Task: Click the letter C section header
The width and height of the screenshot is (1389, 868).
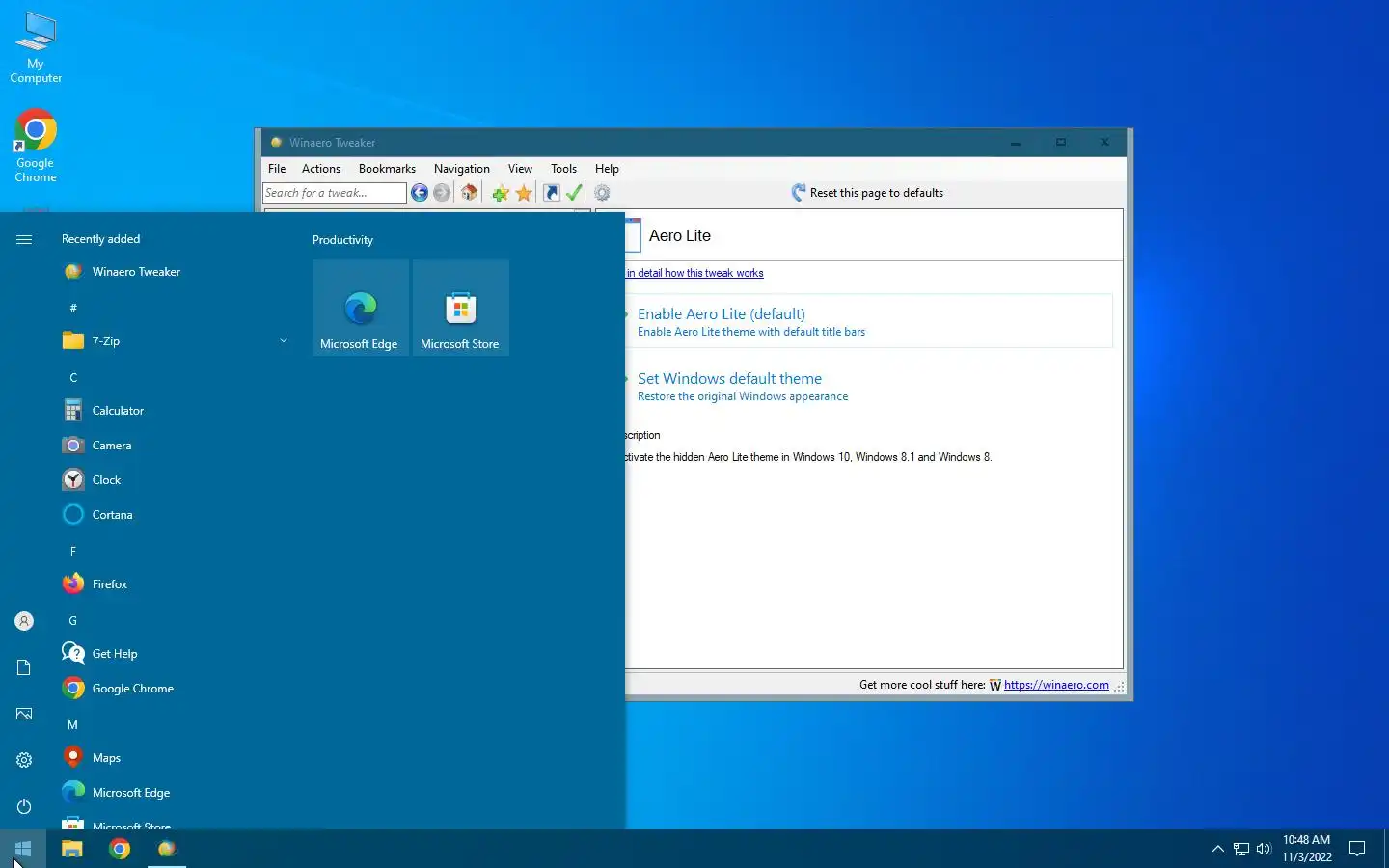Action: coord(73,378)
